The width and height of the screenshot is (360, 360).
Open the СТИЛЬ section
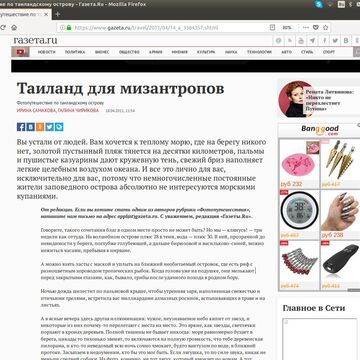pos(307,52)
